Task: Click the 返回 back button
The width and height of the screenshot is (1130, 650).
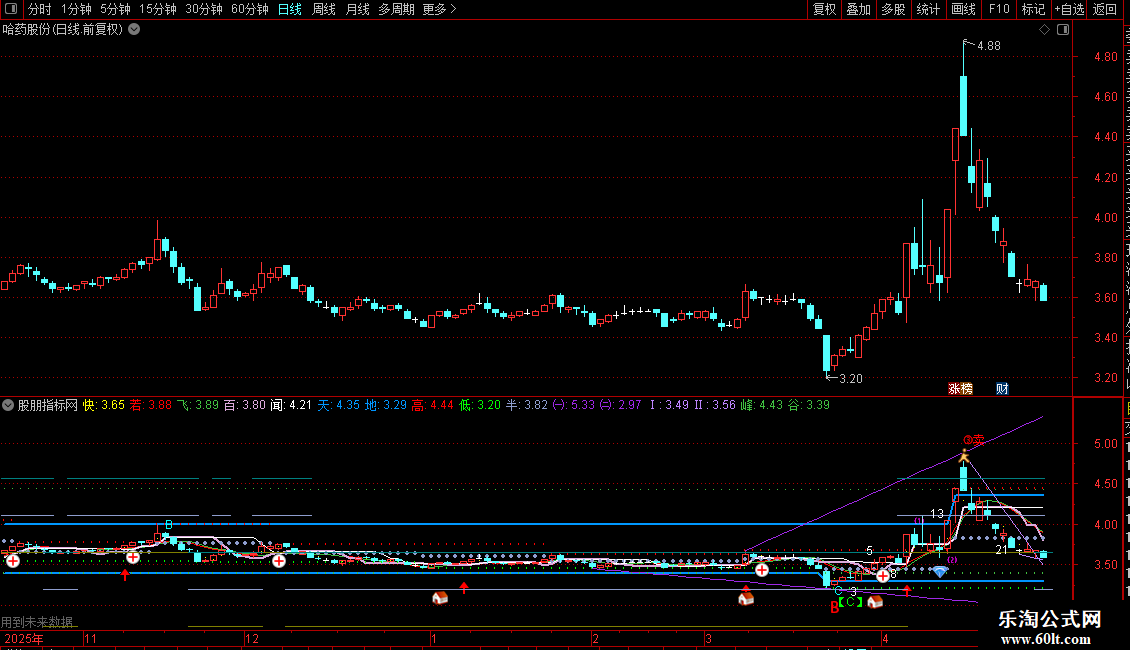Action: click(x=1105, y=9)
